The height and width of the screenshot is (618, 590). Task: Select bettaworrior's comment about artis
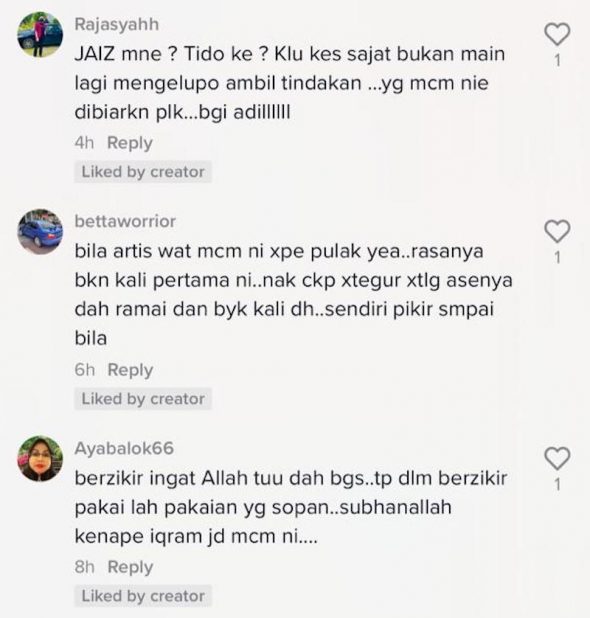tap(294, 294)
